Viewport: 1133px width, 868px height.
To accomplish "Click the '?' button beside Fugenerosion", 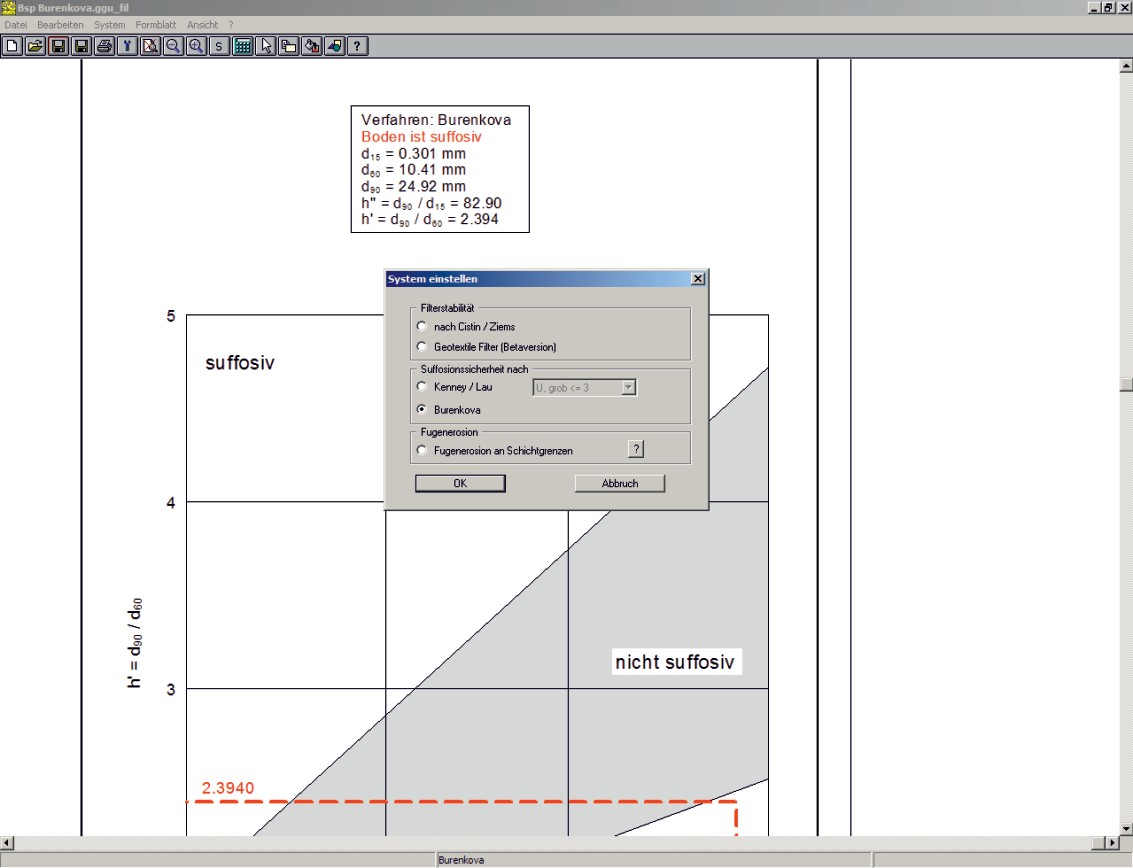I will coord(636,450).
